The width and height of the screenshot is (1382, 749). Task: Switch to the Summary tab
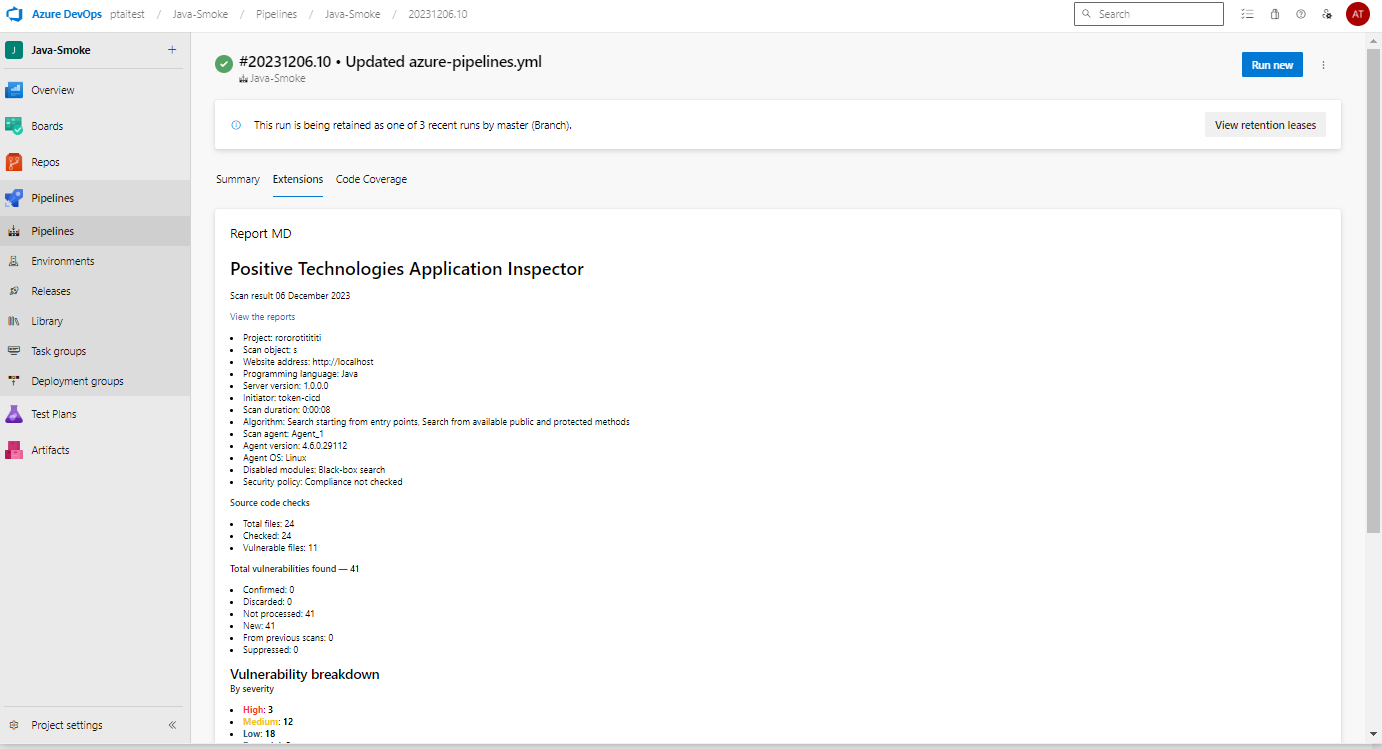point(237,179)
